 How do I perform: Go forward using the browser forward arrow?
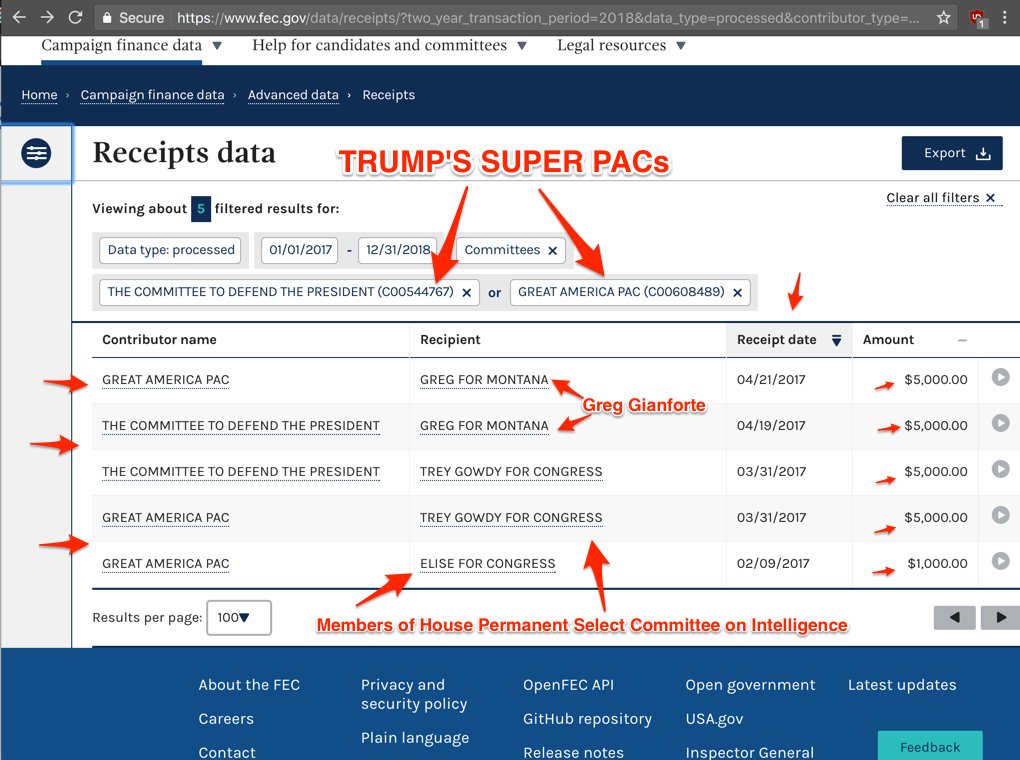click(47, 17)
